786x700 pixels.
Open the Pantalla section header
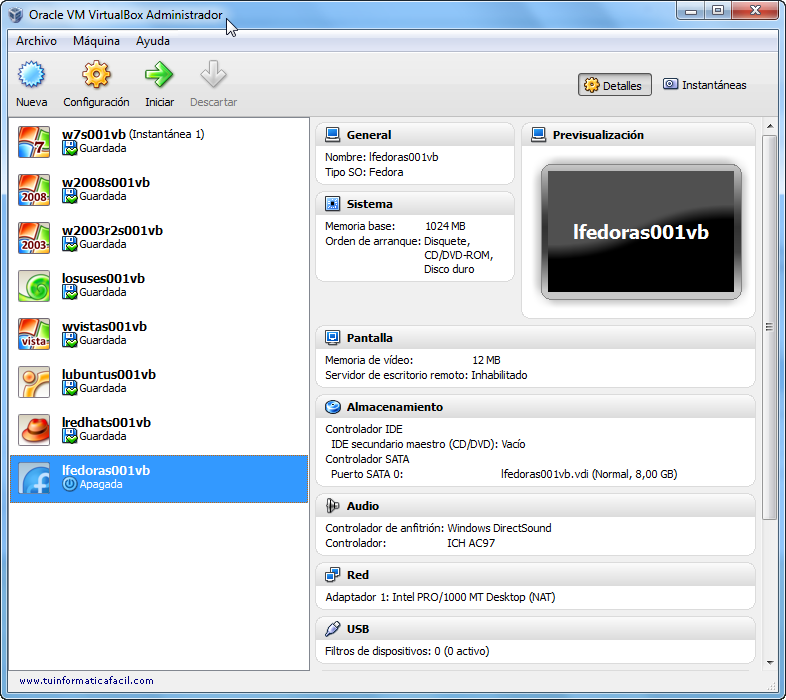pos(535,337)
